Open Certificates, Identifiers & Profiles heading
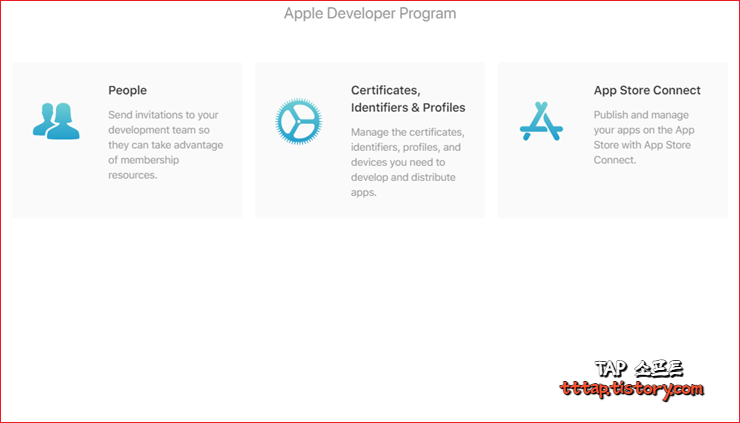 pos(408,99)
